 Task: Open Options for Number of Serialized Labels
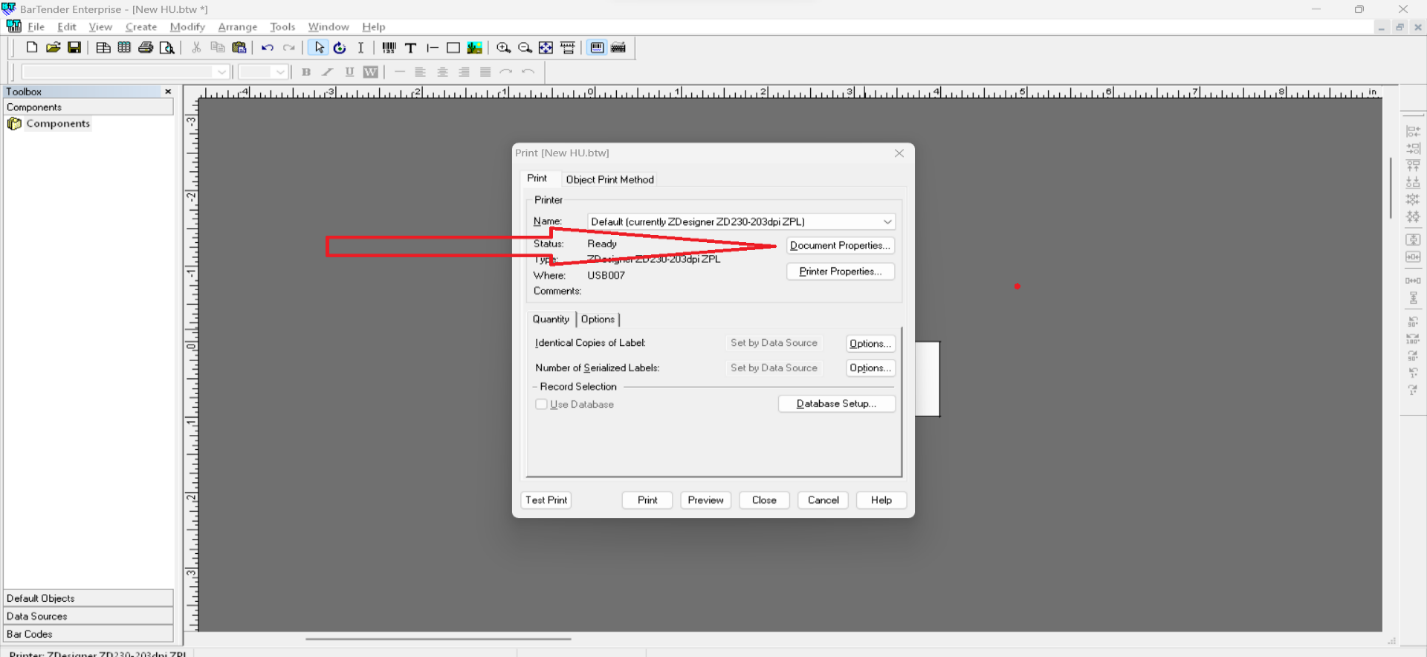point(870,368)
